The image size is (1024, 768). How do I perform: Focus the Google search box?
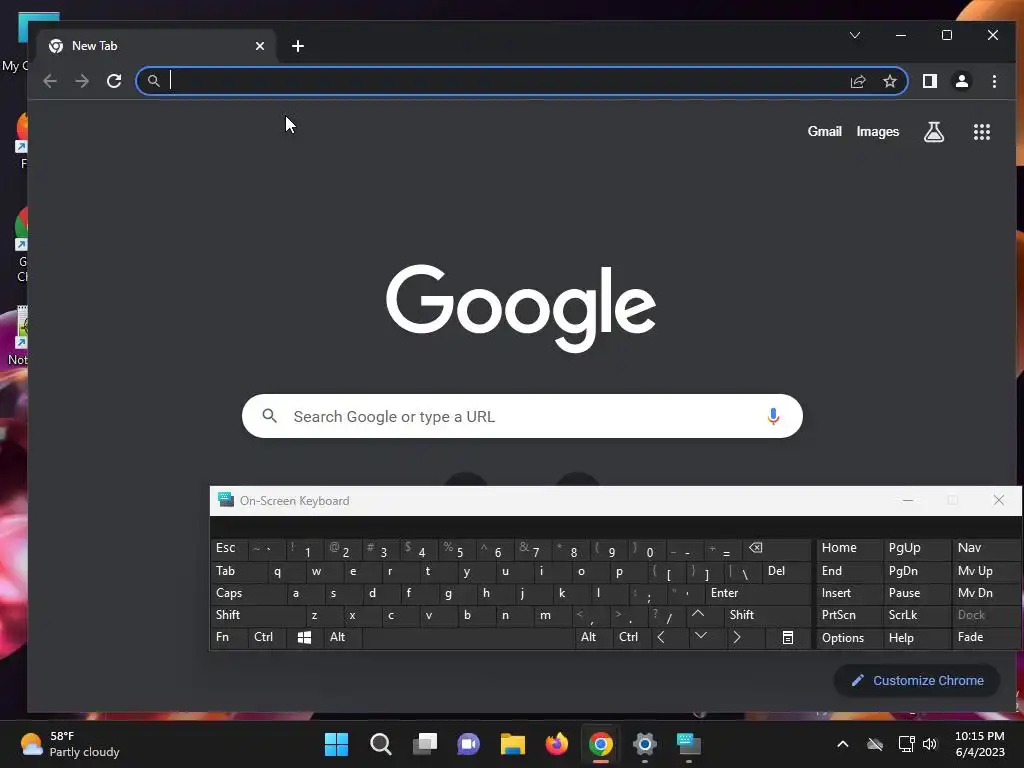pyautogui.click(x=522, y=417)
